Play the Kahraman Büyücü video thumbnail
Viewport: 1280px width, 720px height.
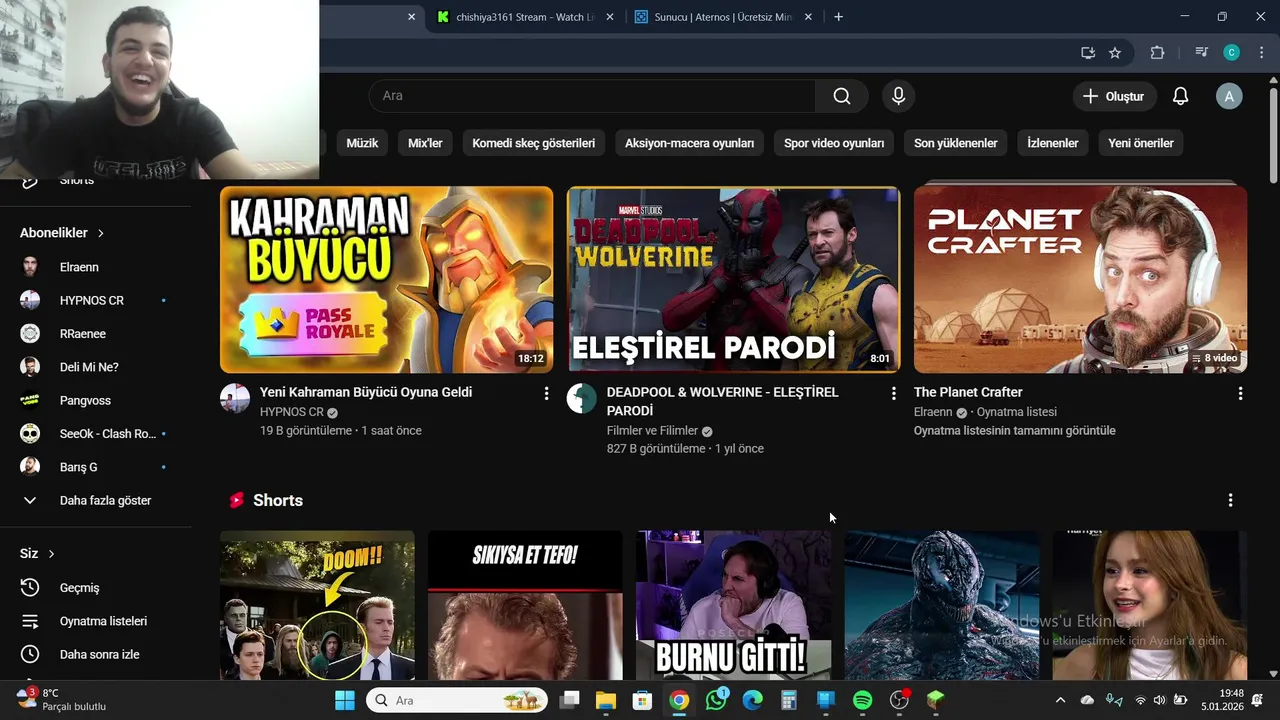[x=386, y=280]
